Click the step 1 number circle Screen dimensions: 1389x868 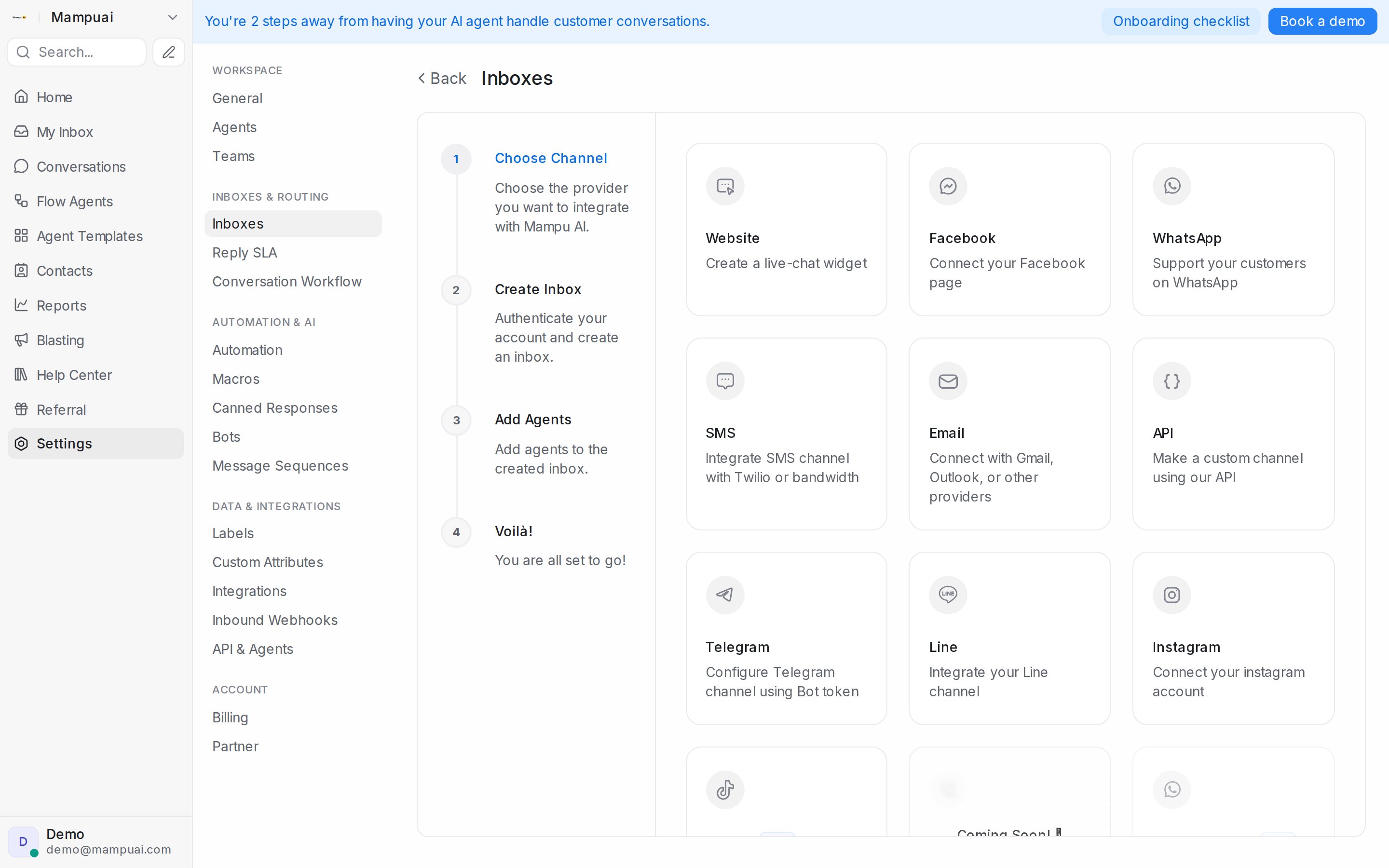456,159
